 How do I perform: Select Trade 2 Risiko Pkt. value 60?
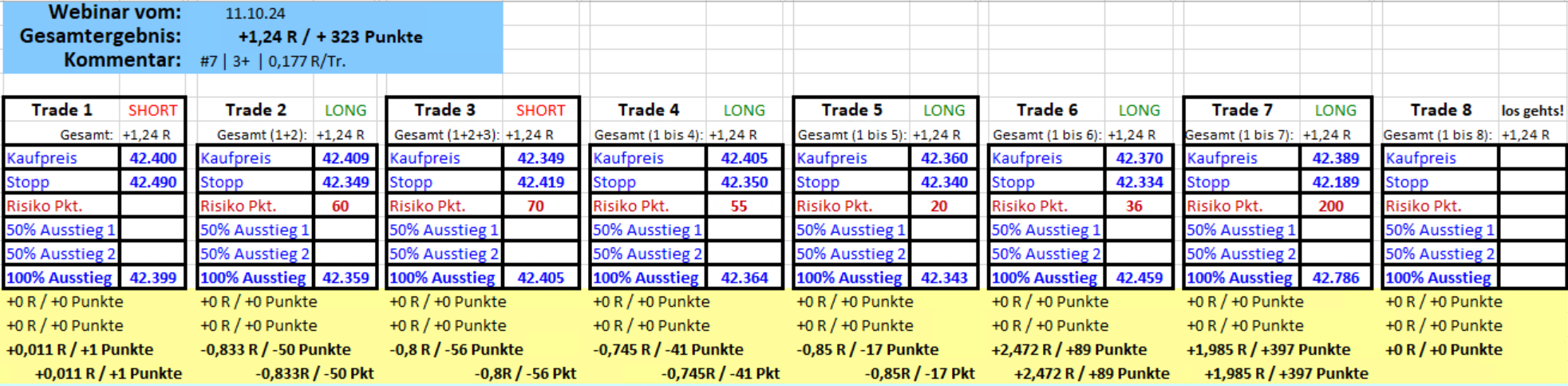coord(341,206)
